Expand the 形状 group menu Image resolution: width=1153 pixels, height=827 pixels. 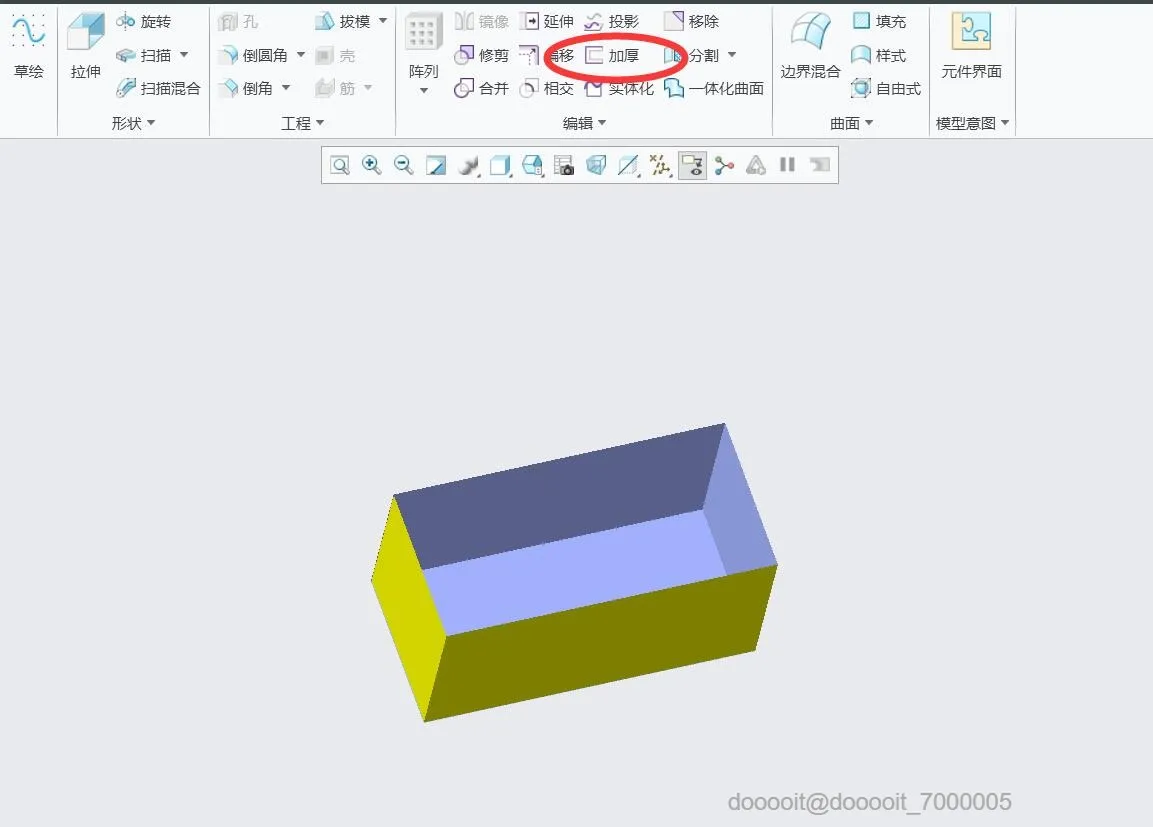point(133,123)
